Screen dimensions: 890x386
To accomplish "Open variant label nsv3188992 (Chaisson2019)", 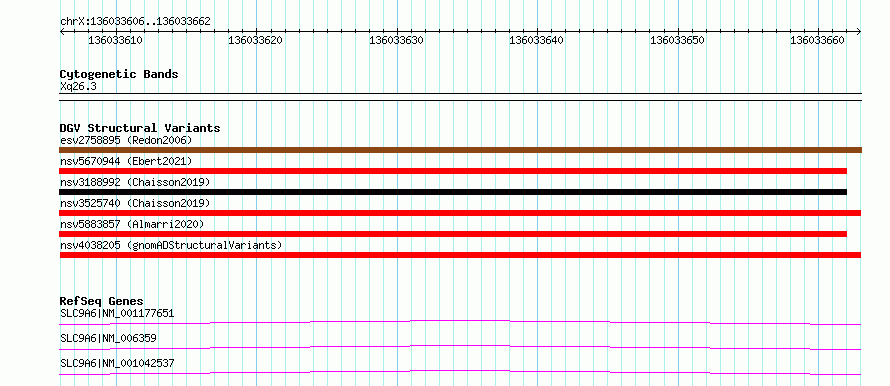I will (135, 182).
